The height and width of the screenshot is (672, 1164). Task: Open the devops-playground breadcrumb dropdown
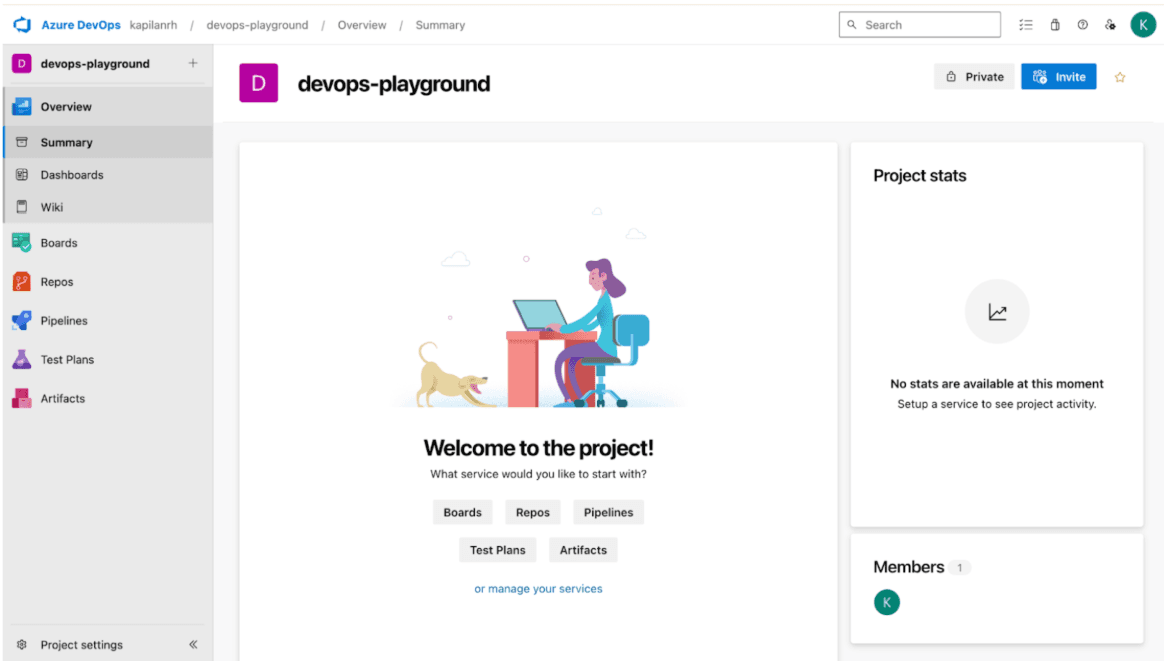pos(257,25)
